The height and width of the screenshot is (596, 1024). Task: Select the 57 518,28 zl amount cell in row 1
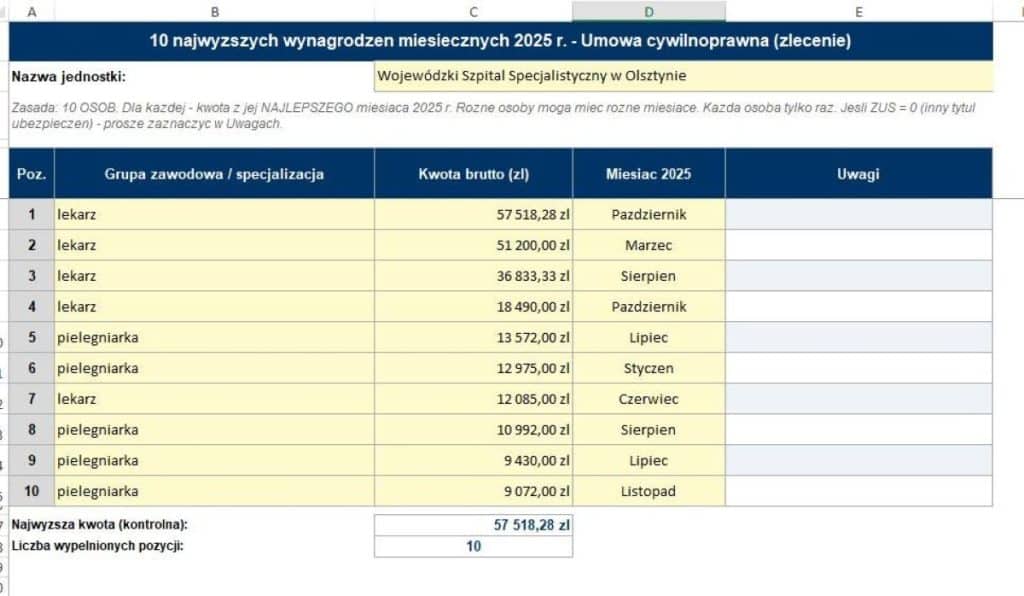click(x=473, y=214)
